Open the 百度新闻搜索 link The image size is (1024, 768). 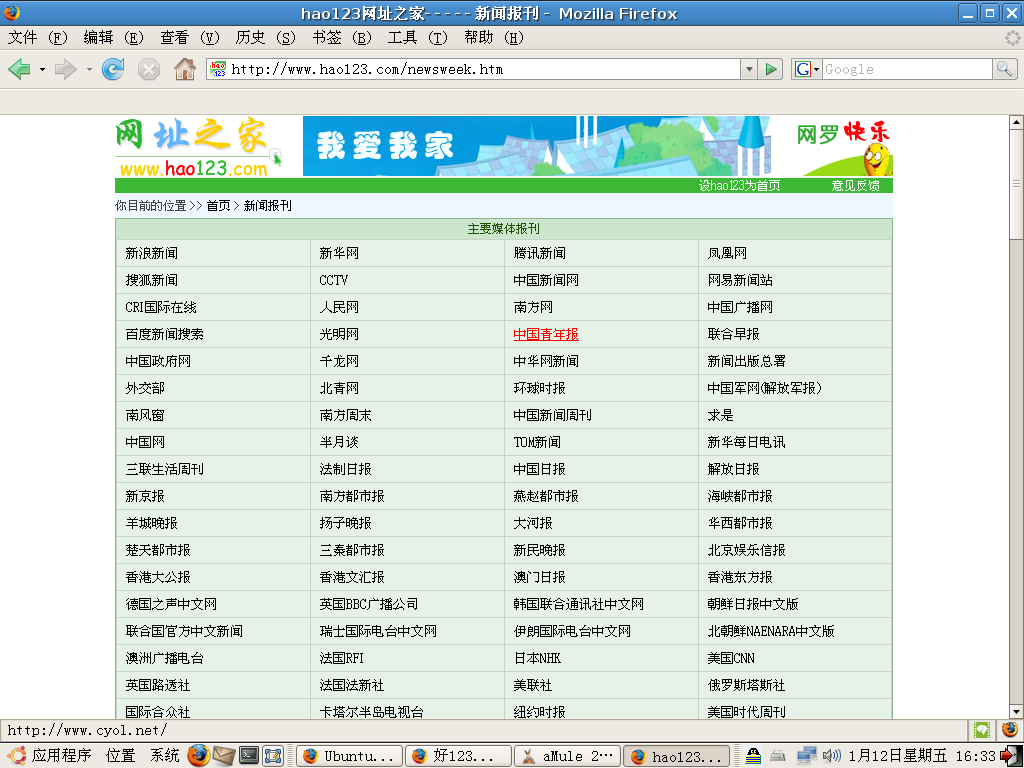[x=165, y=334]
